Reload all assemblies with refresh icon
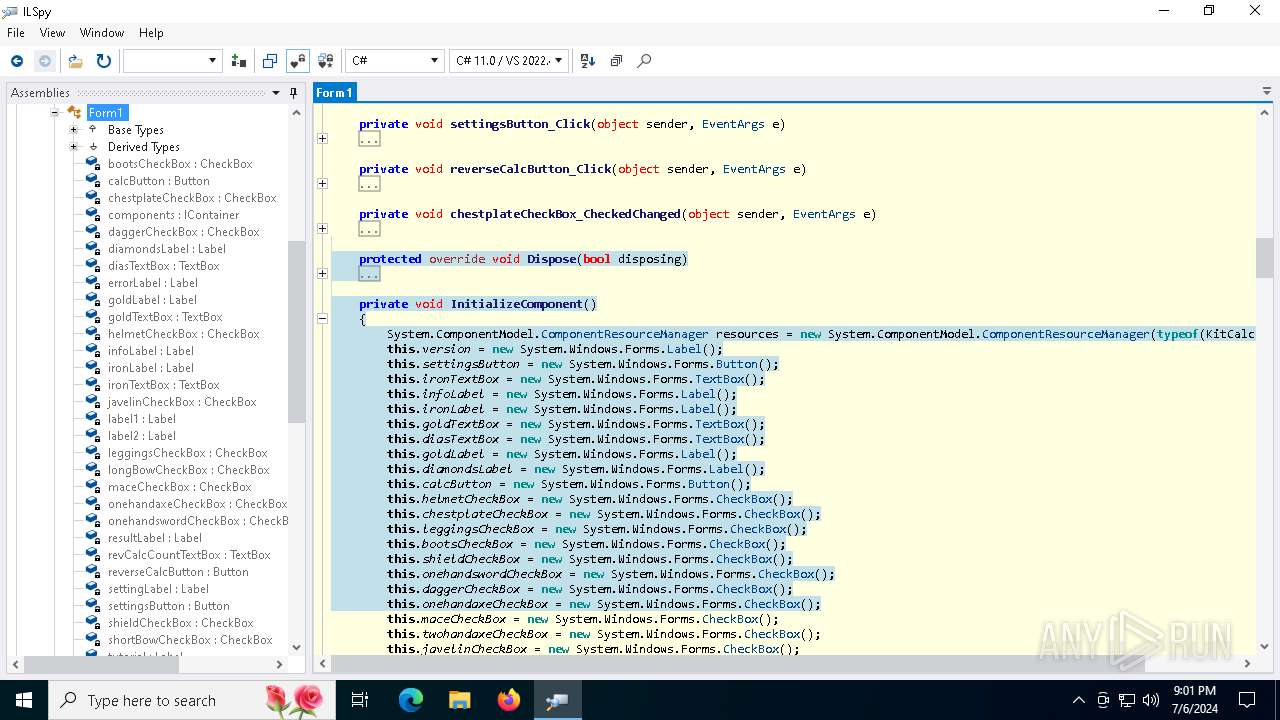This screenshot has height=720, width=1280. [103, 61]
